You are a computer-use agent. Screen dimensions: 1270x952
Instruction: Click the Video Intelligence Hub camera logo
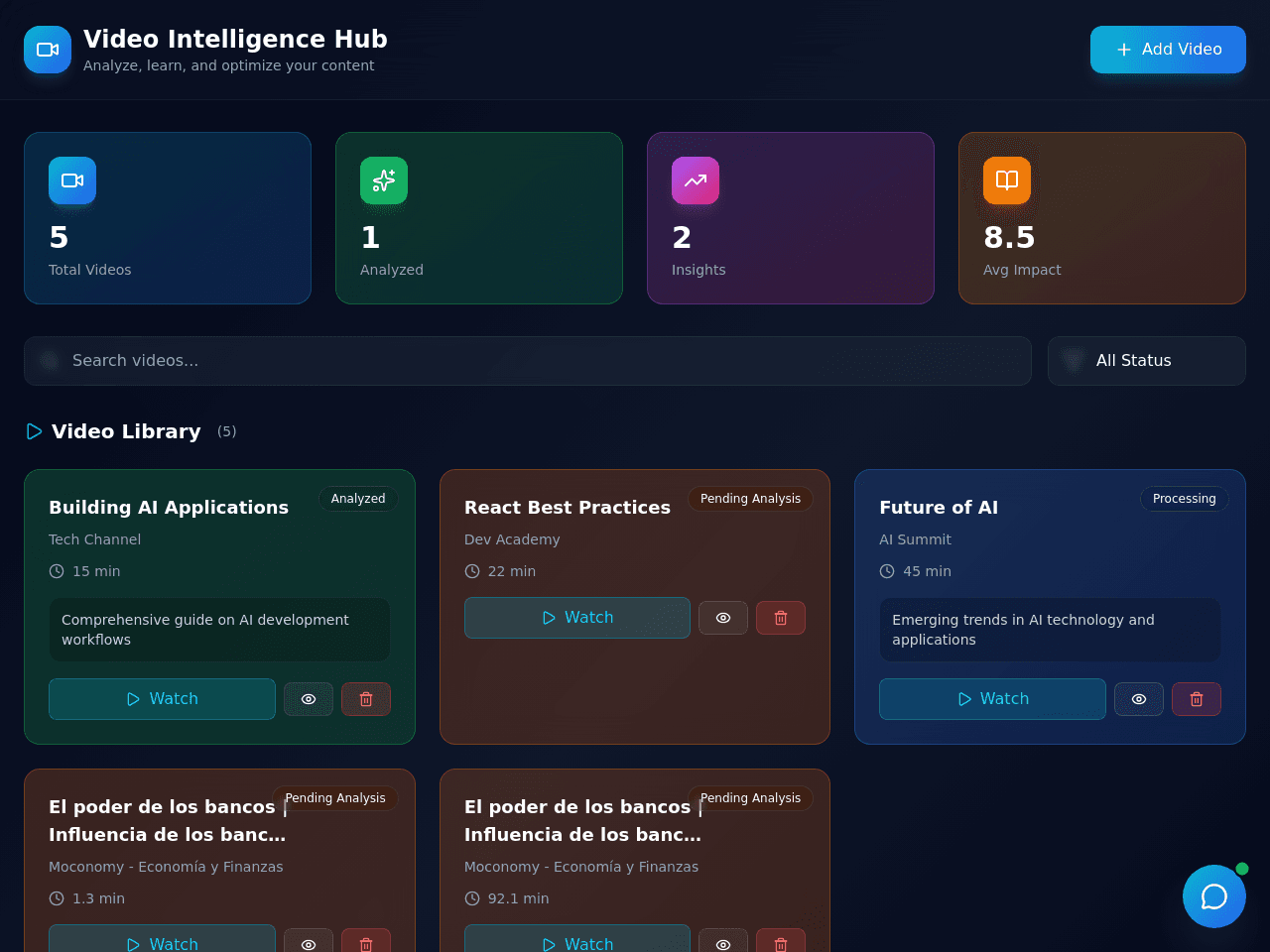(x=48, y=50)
